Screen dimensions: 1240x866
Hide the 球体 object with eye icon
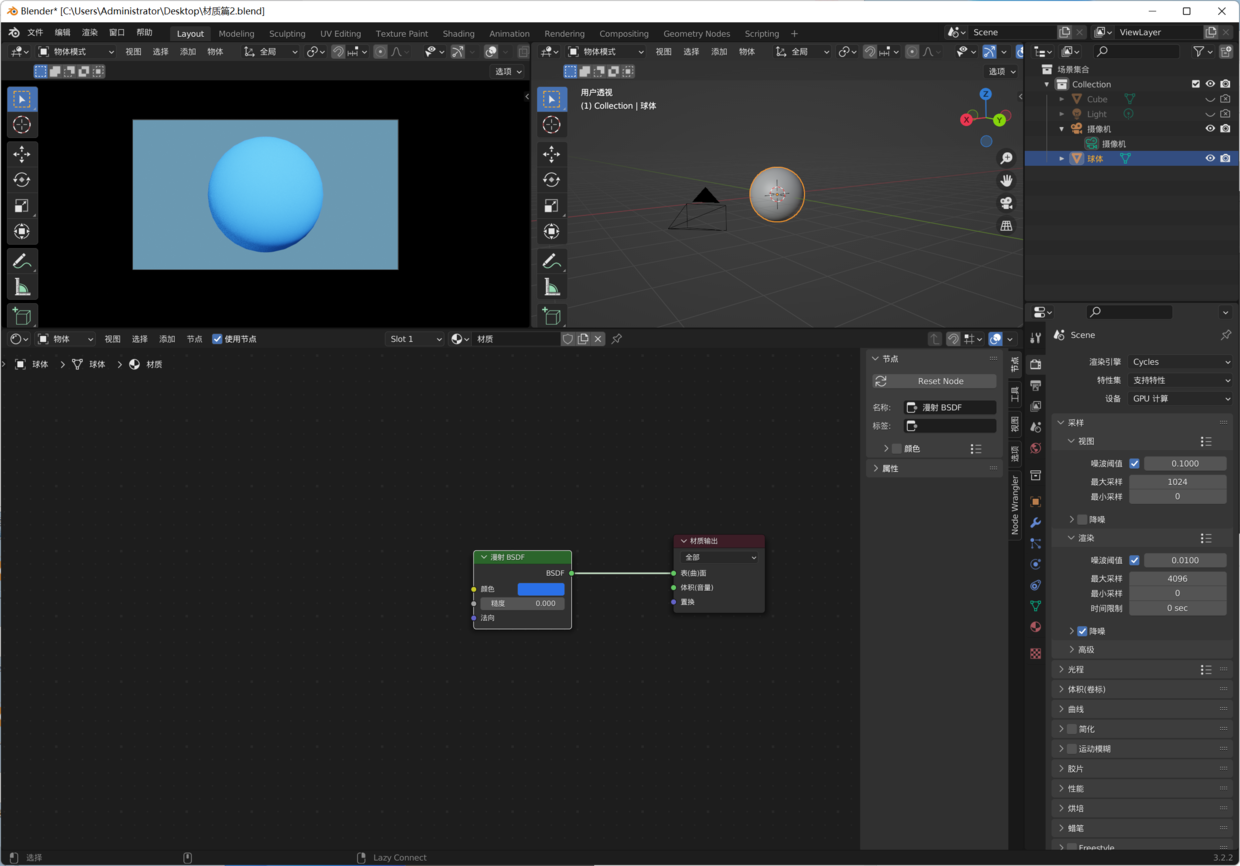pyautogui.click(x=1210, y=158)
